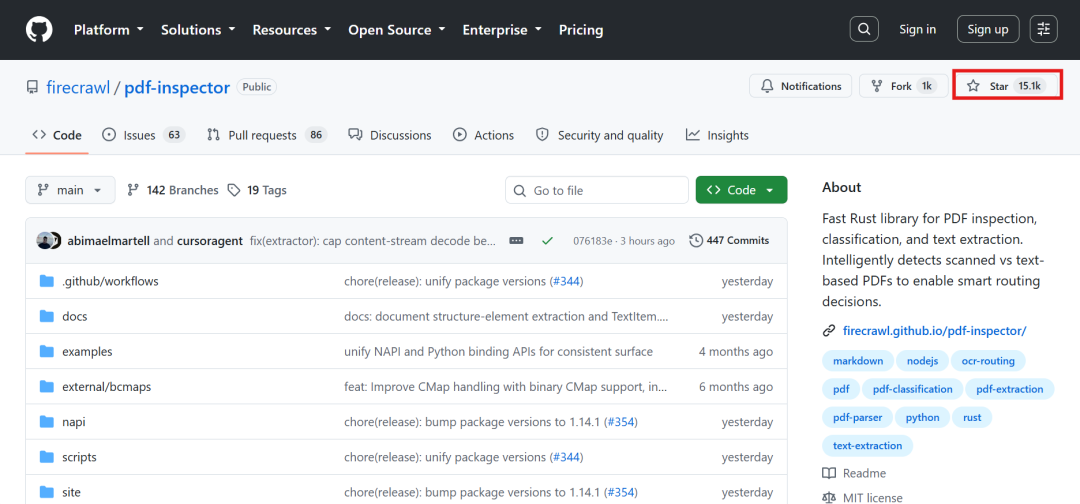
Task: Switch to the Actions tab
Action: coord(484,136)
